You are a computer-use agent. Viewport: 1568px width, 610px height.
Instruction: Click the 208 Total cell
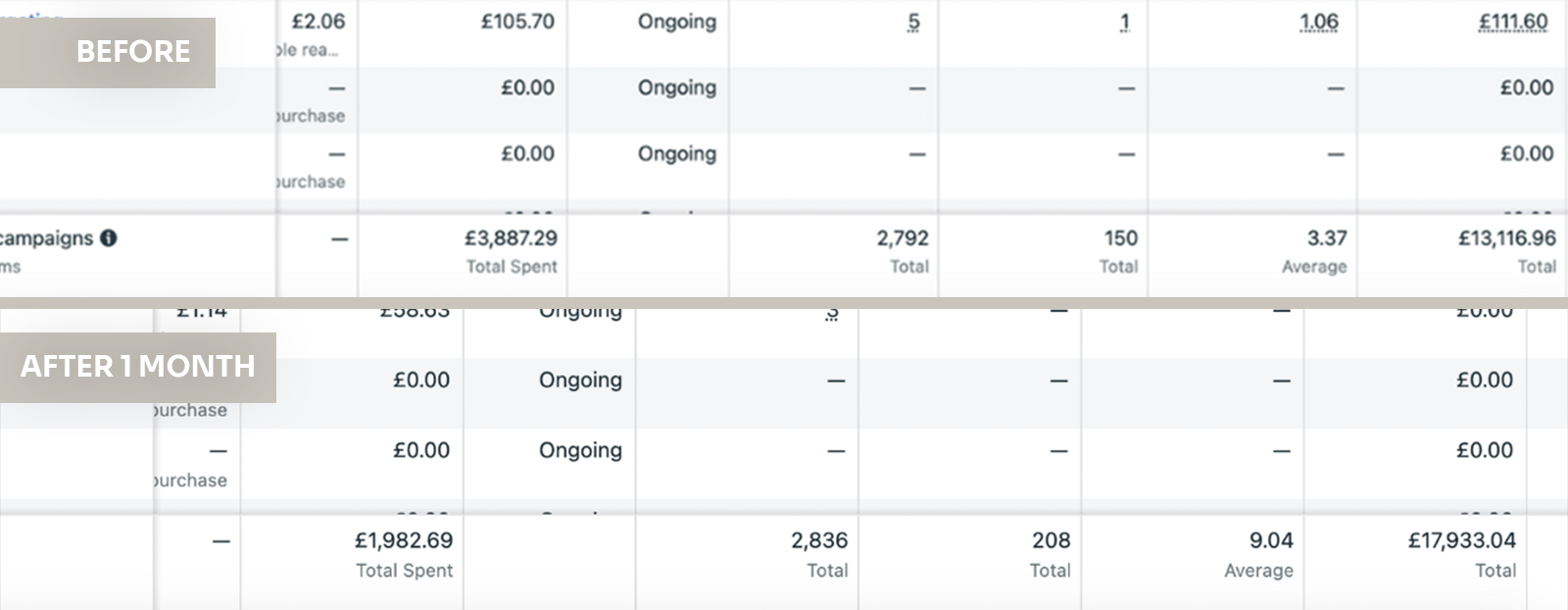[x=970, y=555]
